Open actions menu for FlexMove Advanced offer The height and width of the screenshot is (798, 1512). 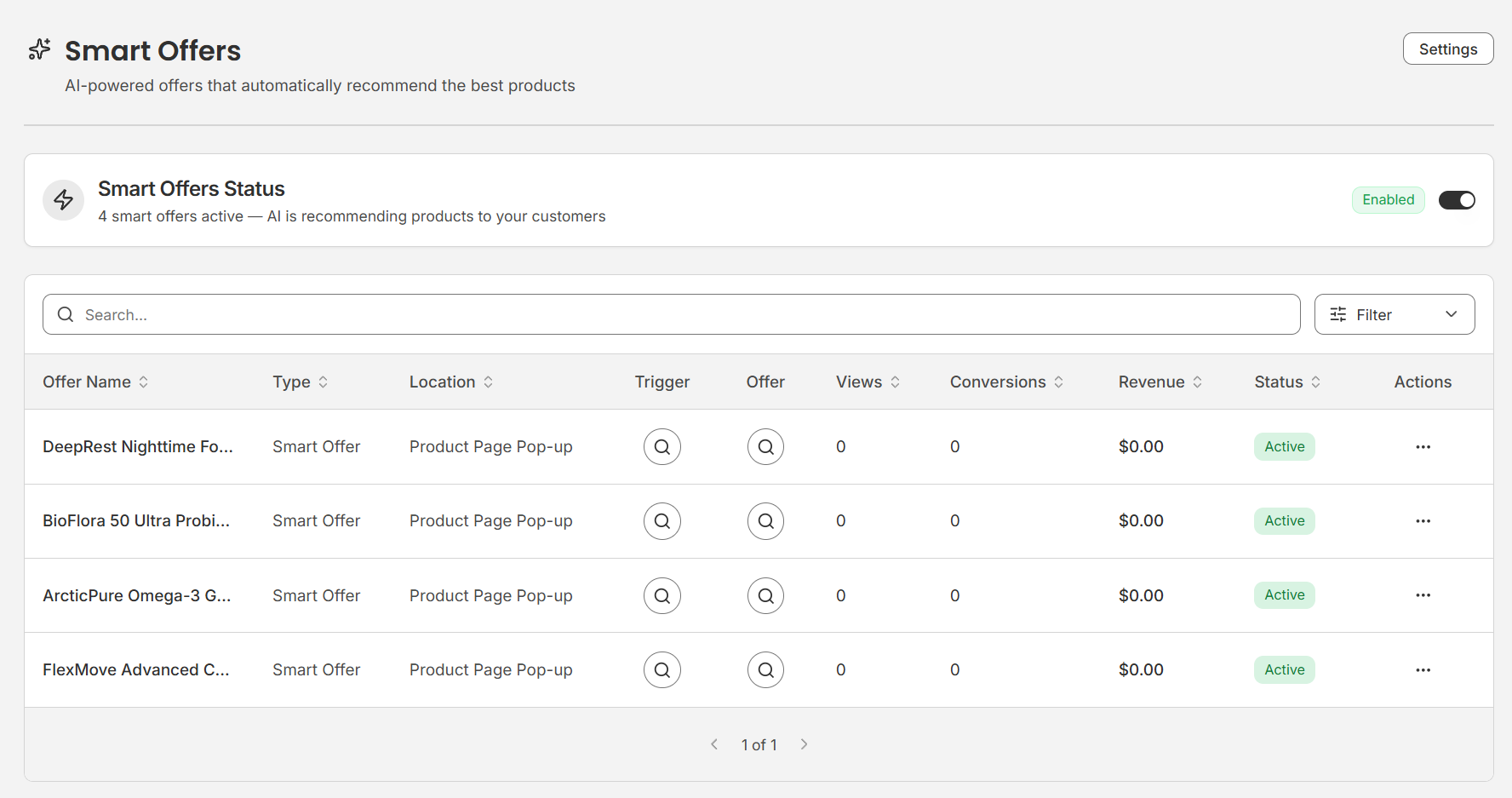1423,669
